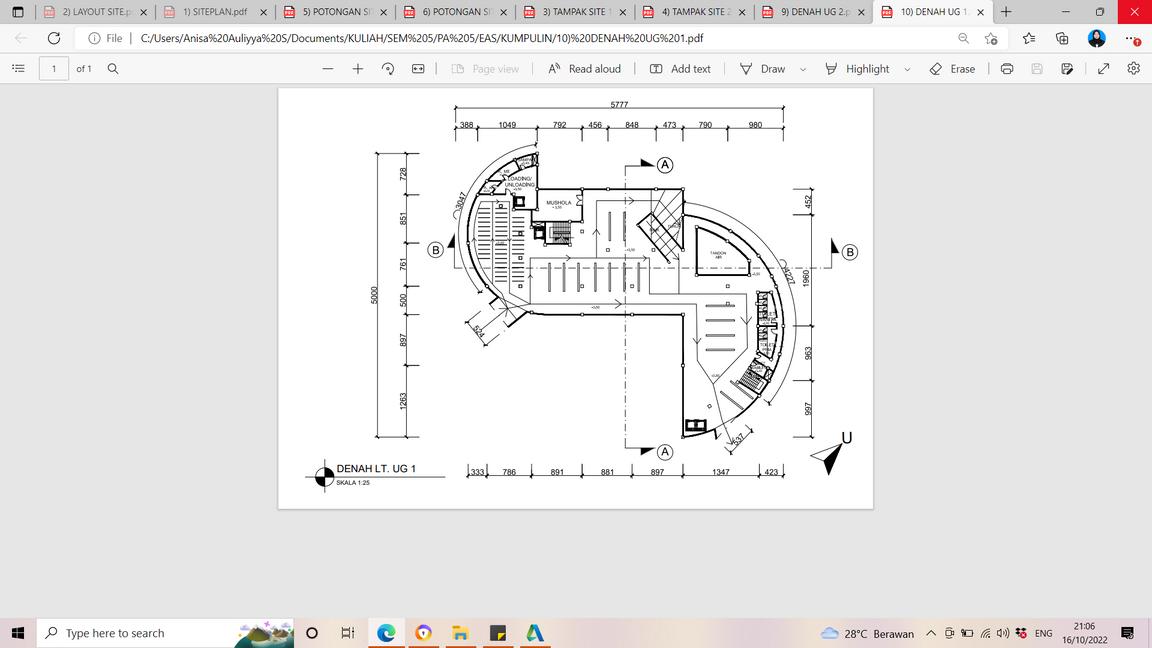Show hidden system tray icons
The height and width of the screenshot is (648, 1152).
tap(931, 633)
